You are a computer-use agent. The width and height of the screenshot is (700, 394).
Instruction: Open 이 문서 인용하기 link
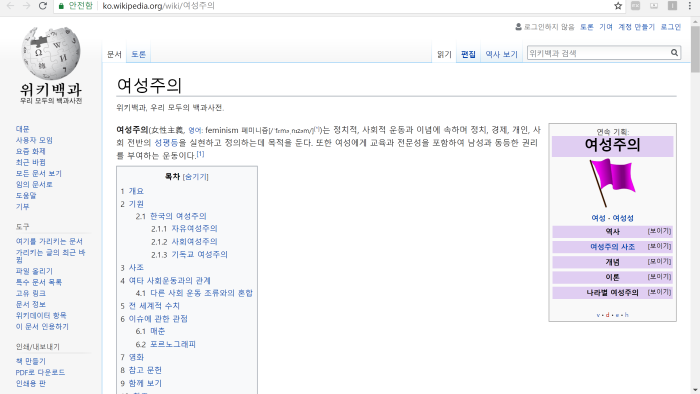pos(42,327)
